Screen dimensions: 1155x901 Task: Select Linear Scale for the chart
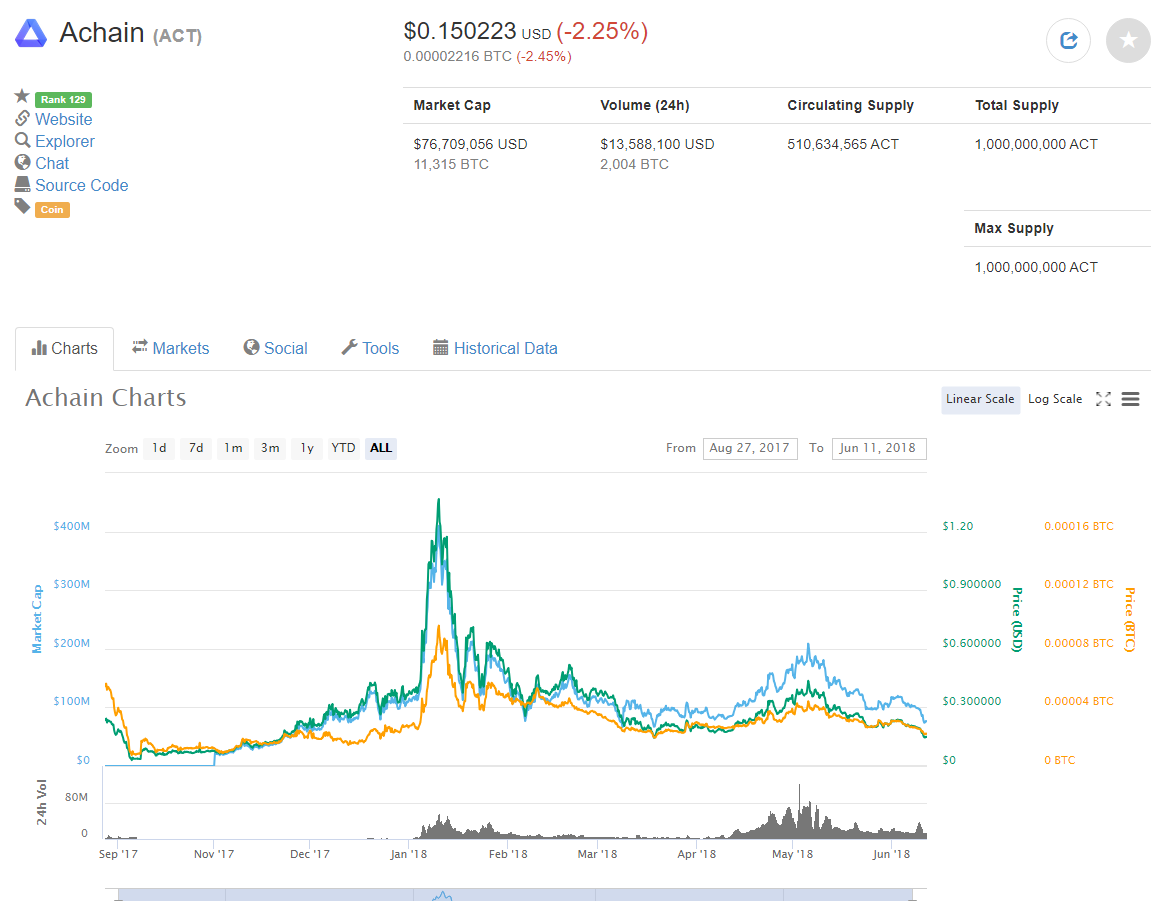[x=980, y=399]
